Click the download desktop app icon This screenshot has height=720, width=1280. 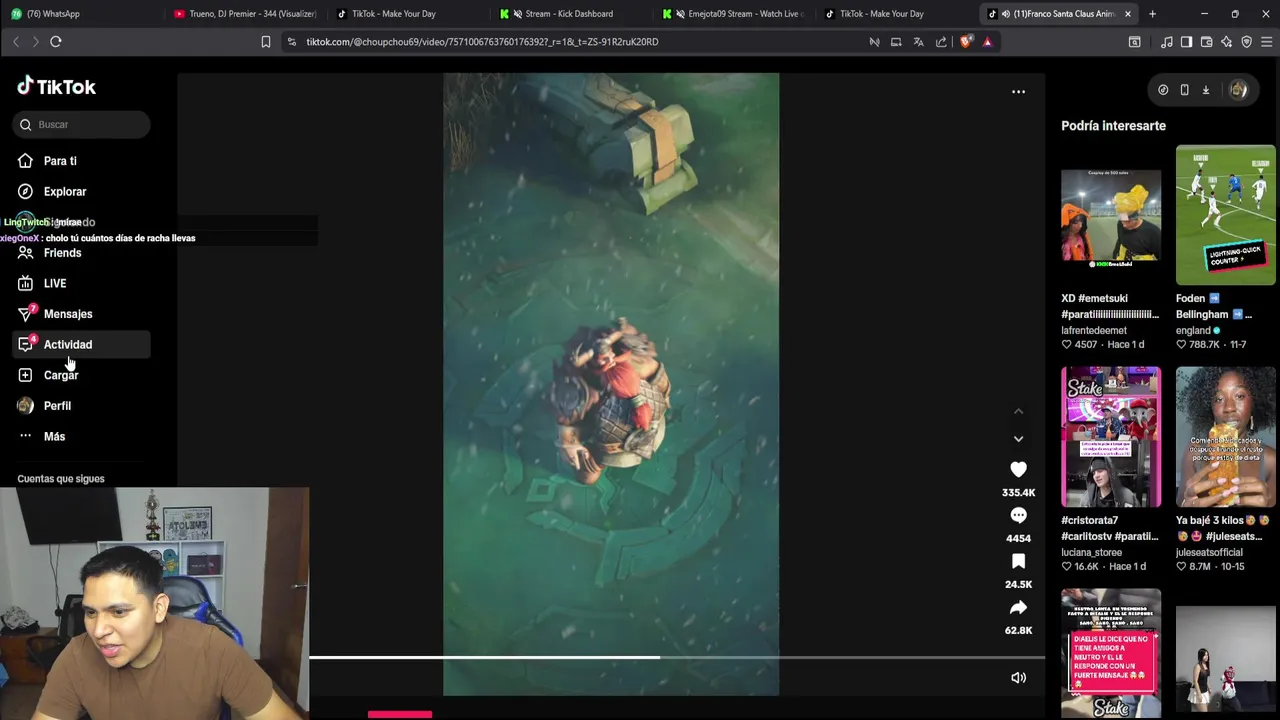tap(1206, 90)
